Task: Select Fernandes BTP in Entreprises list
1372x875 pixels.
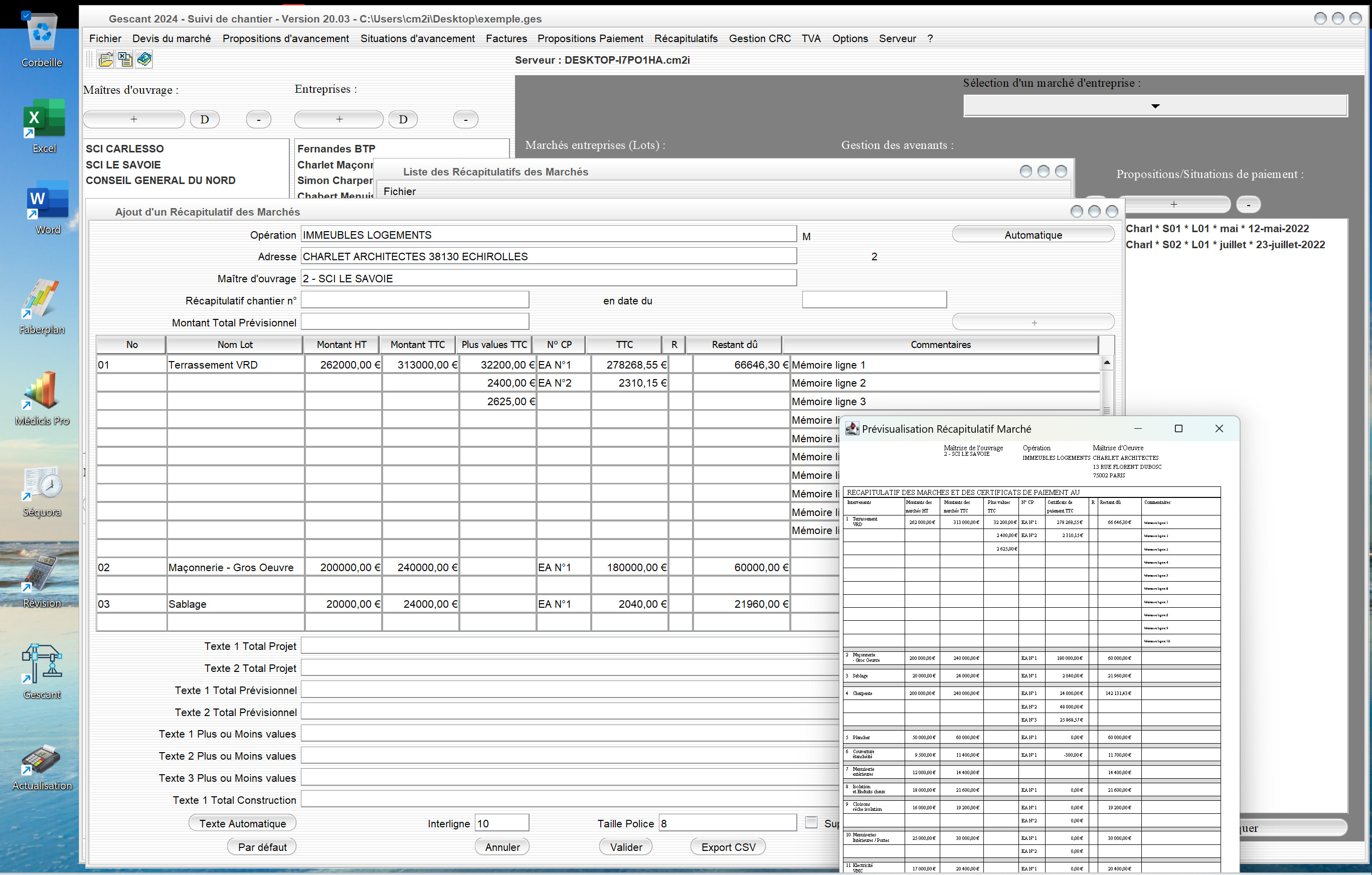Action: pyautogui.click(x=336, y=149)
